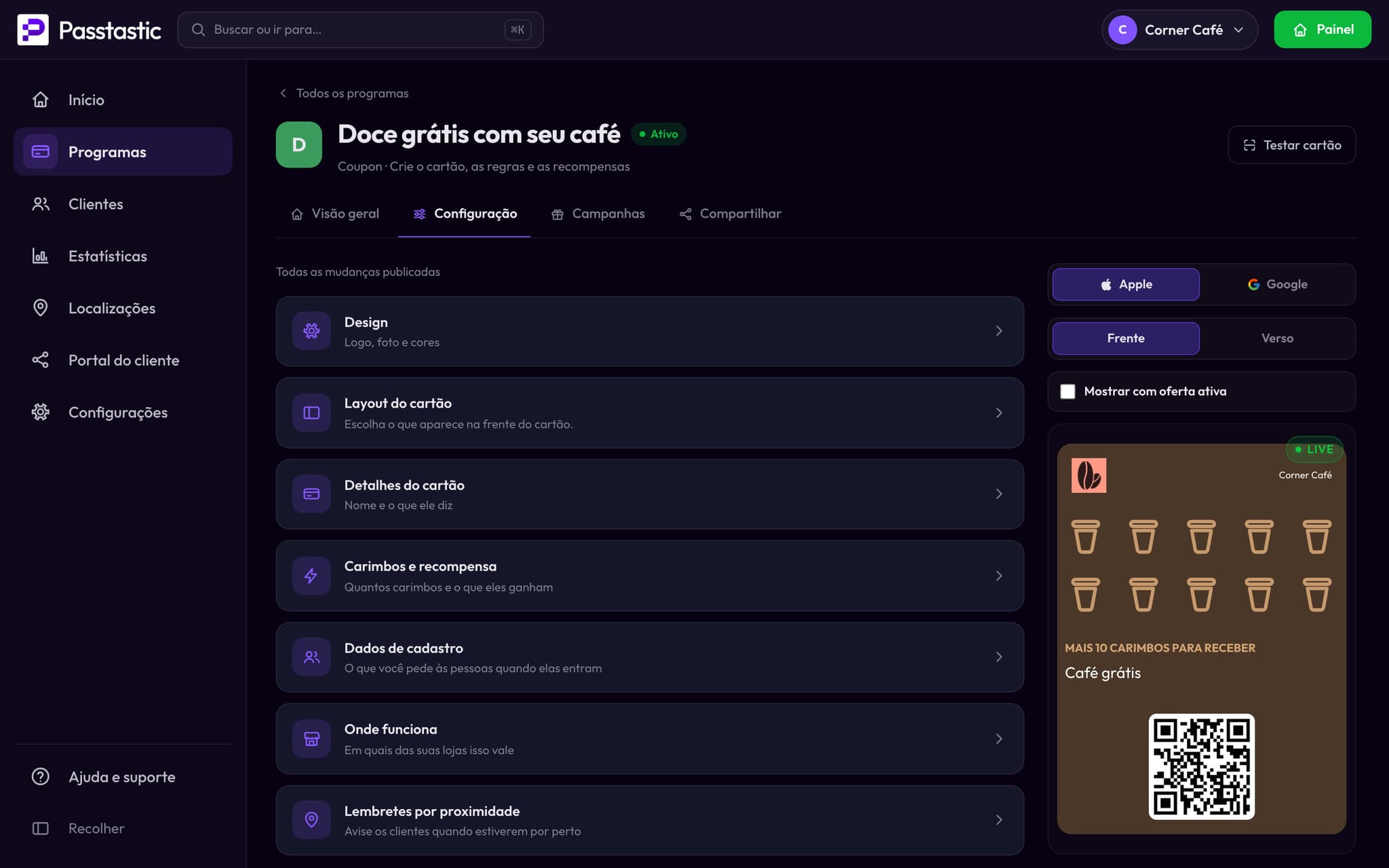Click the Recolher sidebar collapse icon
This screenshot has height=868, width=1389.
(x=41, y=828)
